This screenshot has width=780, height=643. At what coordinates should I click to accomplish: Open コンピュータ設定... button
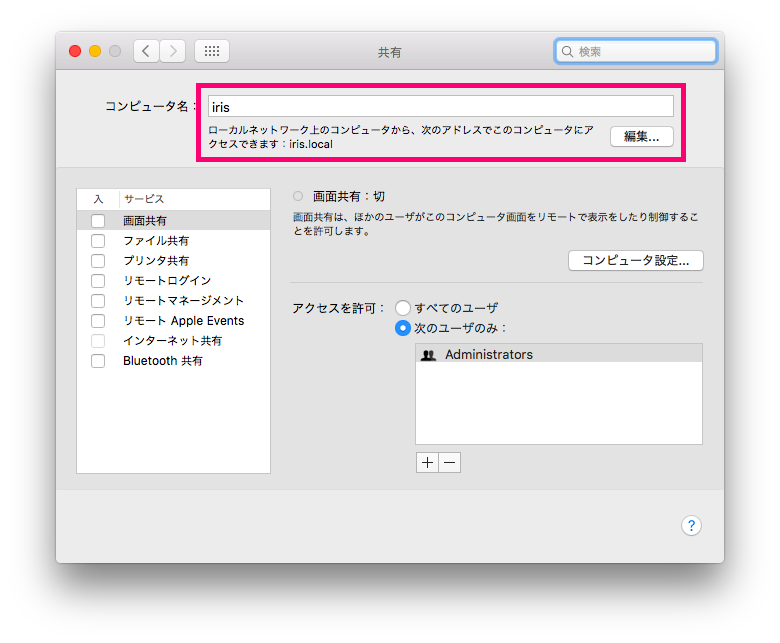[x=636, y=260]
